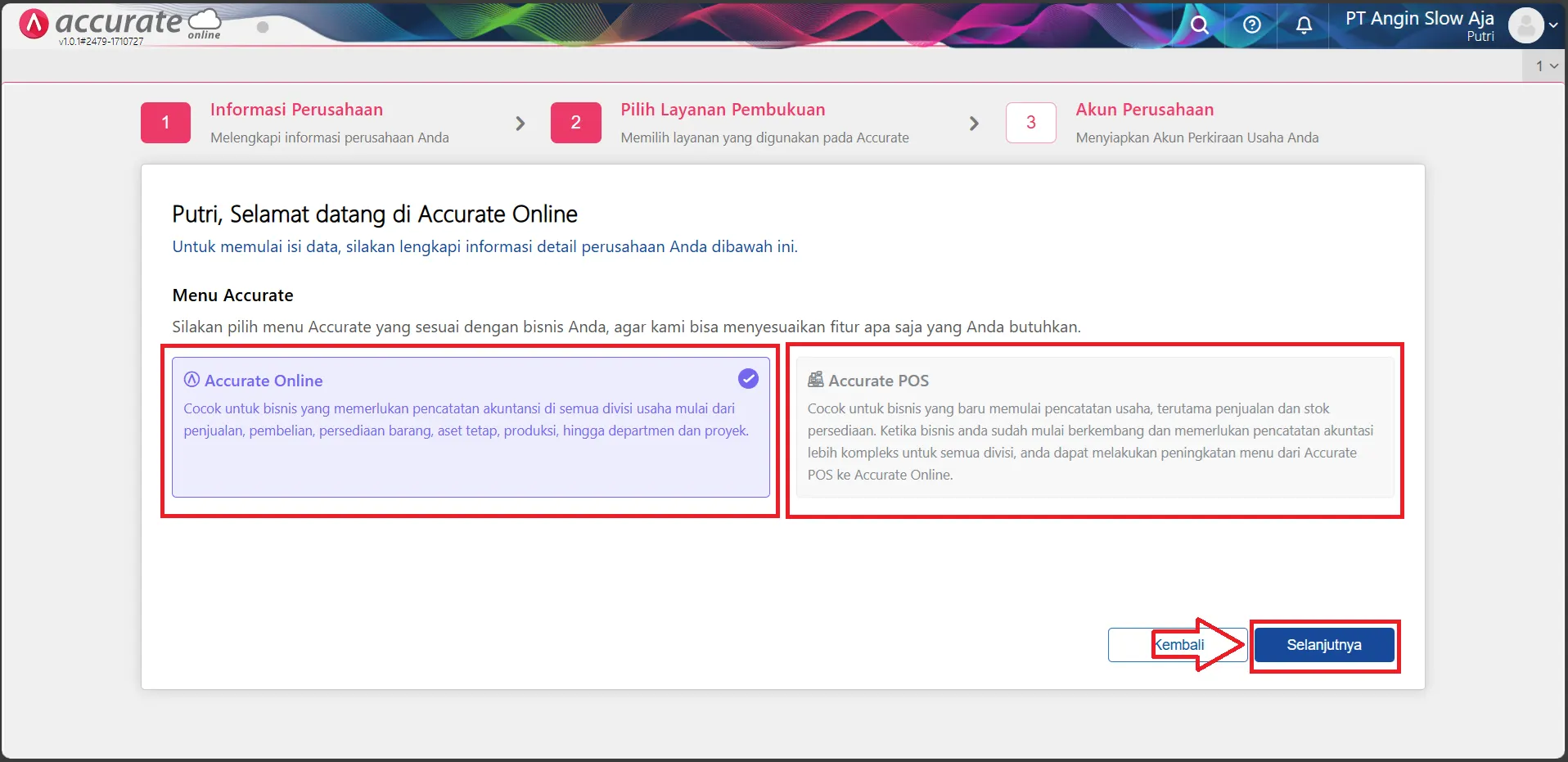The width and height of the screenshot is (1568, 762).
Task: Click the Putri user name label
Action: [1480, 36]
